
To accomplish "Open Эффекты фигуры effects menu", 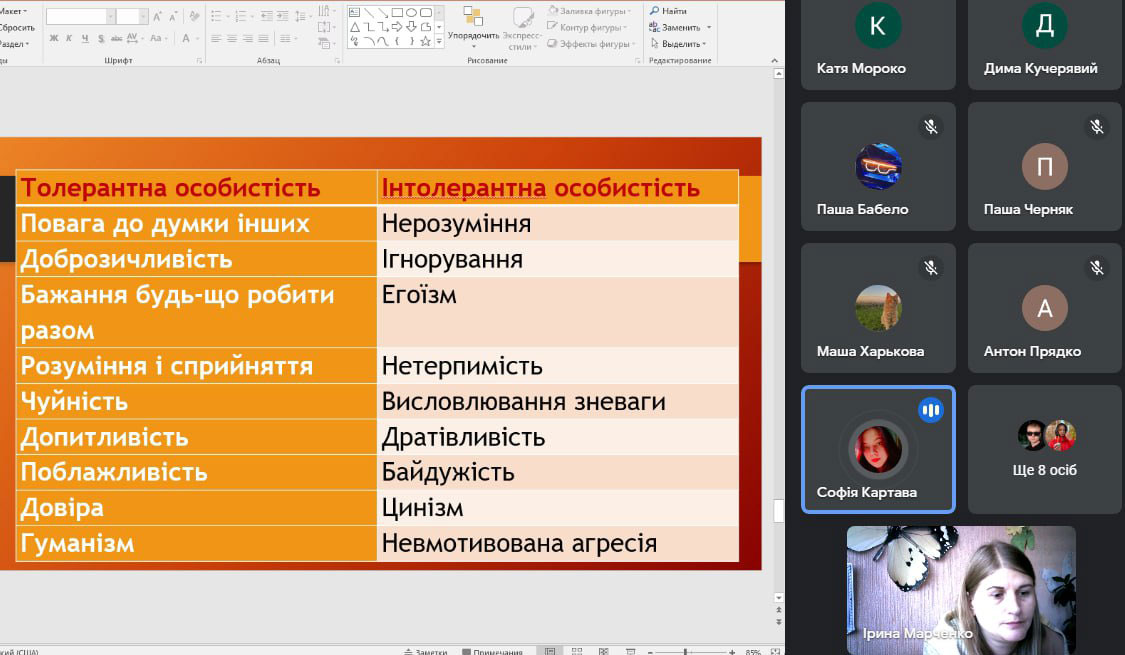I will click(x=592, y=44).
